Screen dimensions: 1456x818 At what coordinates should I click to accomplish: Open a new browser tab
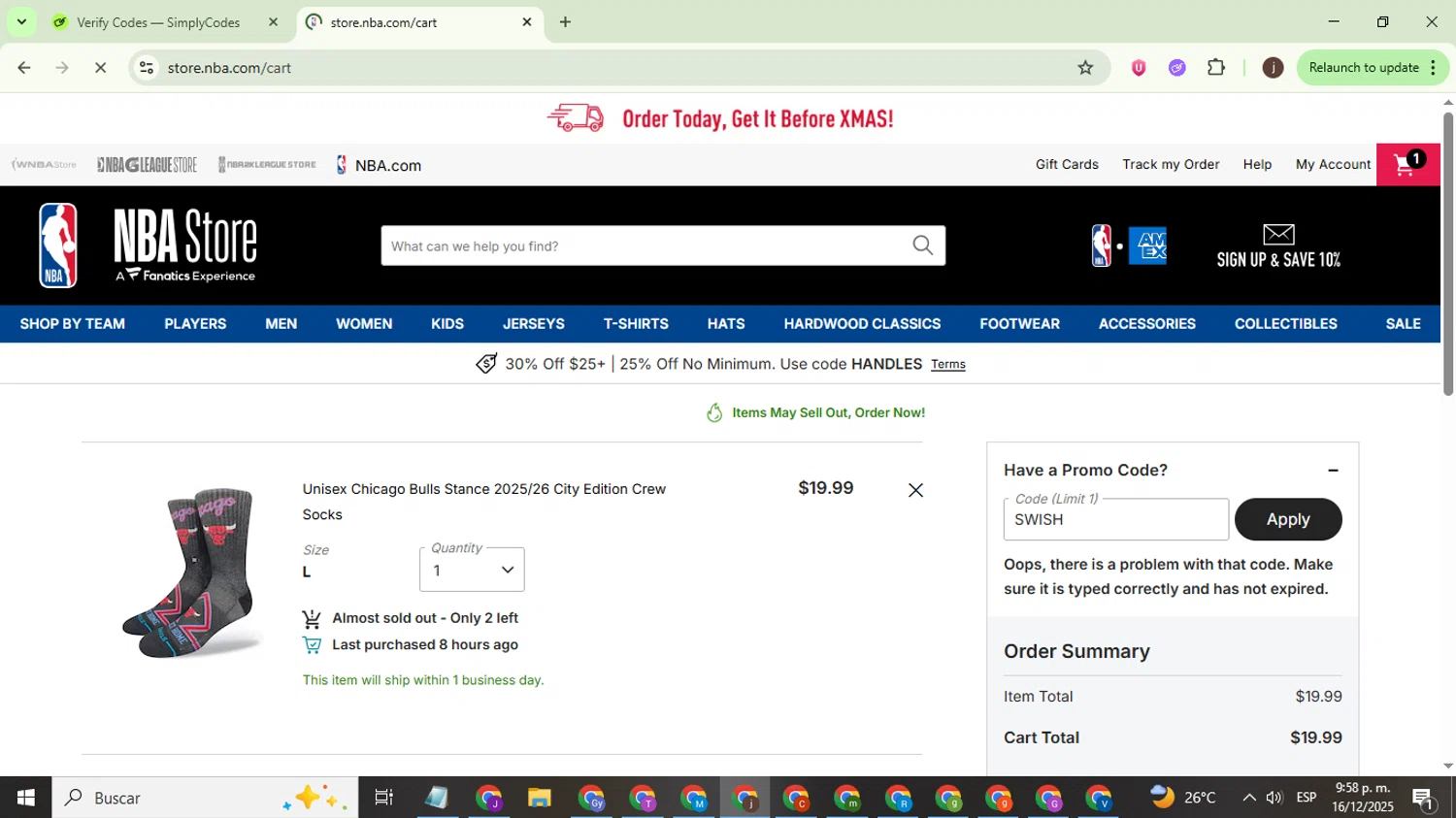click(565, 21)
